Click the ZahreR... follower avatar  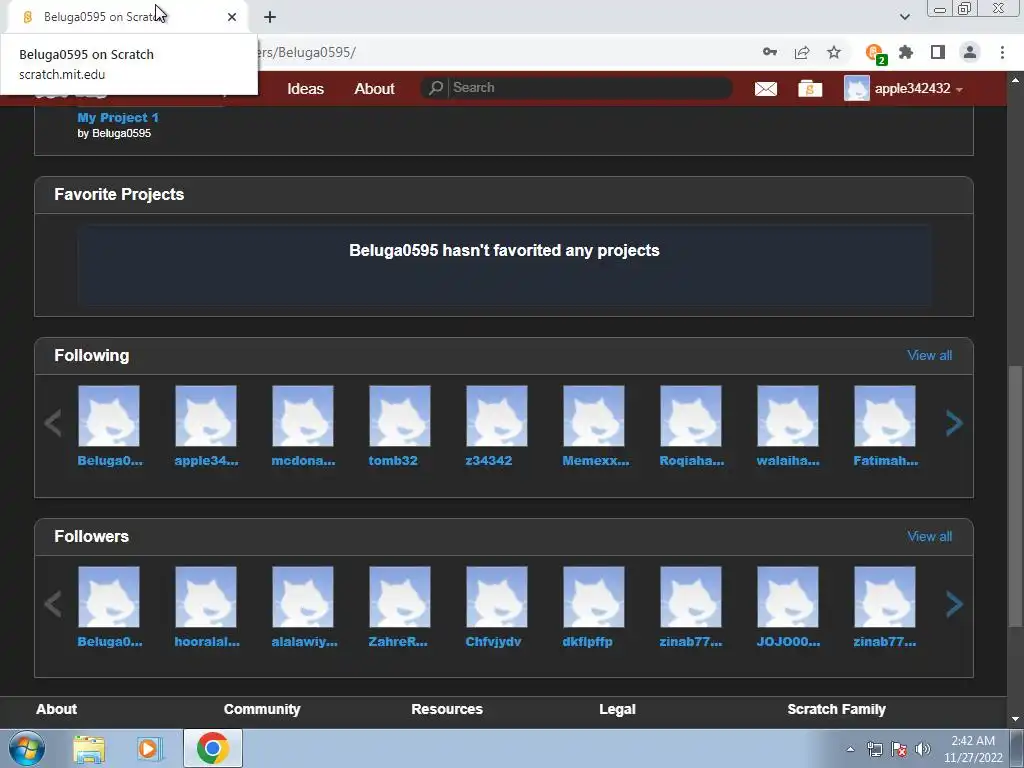click(400, 597)
